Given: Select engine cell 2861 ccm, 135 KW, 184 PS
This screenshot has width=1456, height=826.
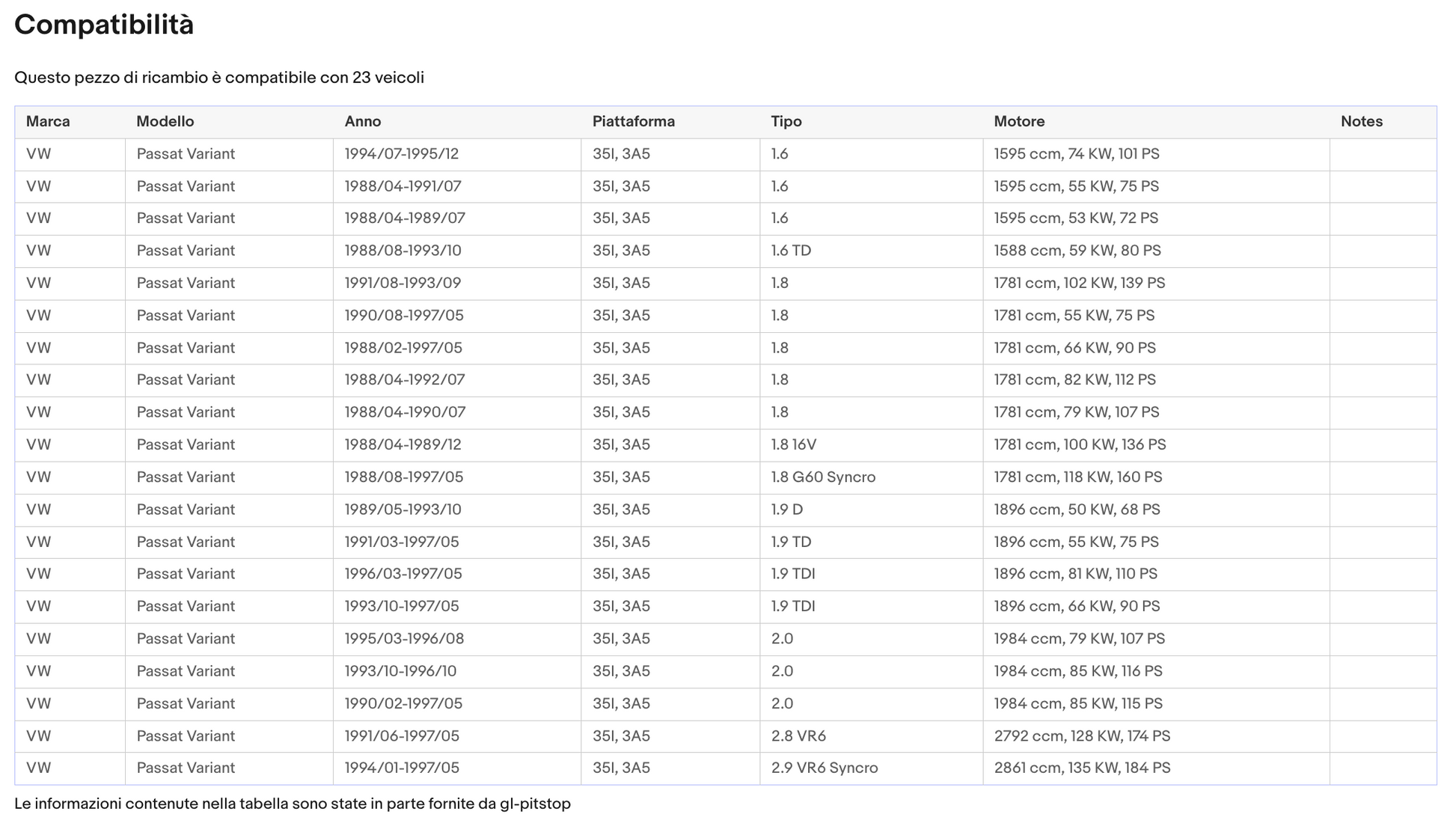Looking at the screenshot, I should 1082,768.
